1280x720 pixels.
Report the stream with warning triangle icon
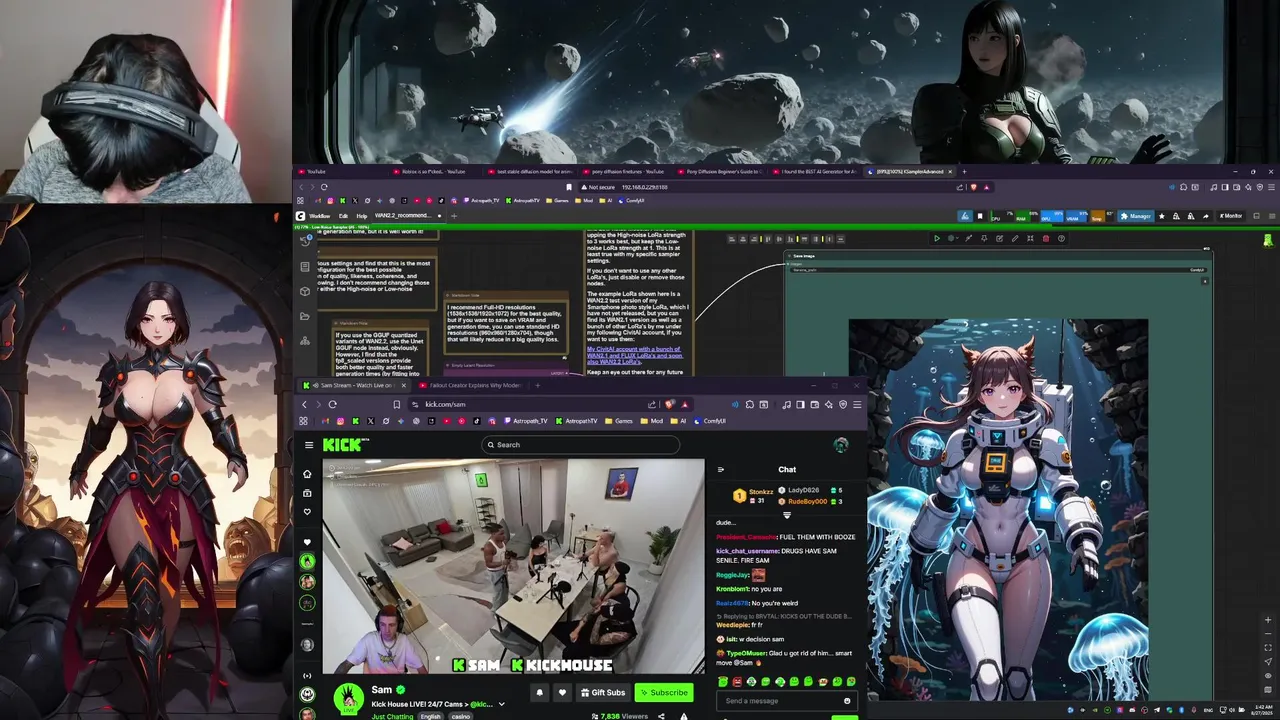[x=684, y=716]
